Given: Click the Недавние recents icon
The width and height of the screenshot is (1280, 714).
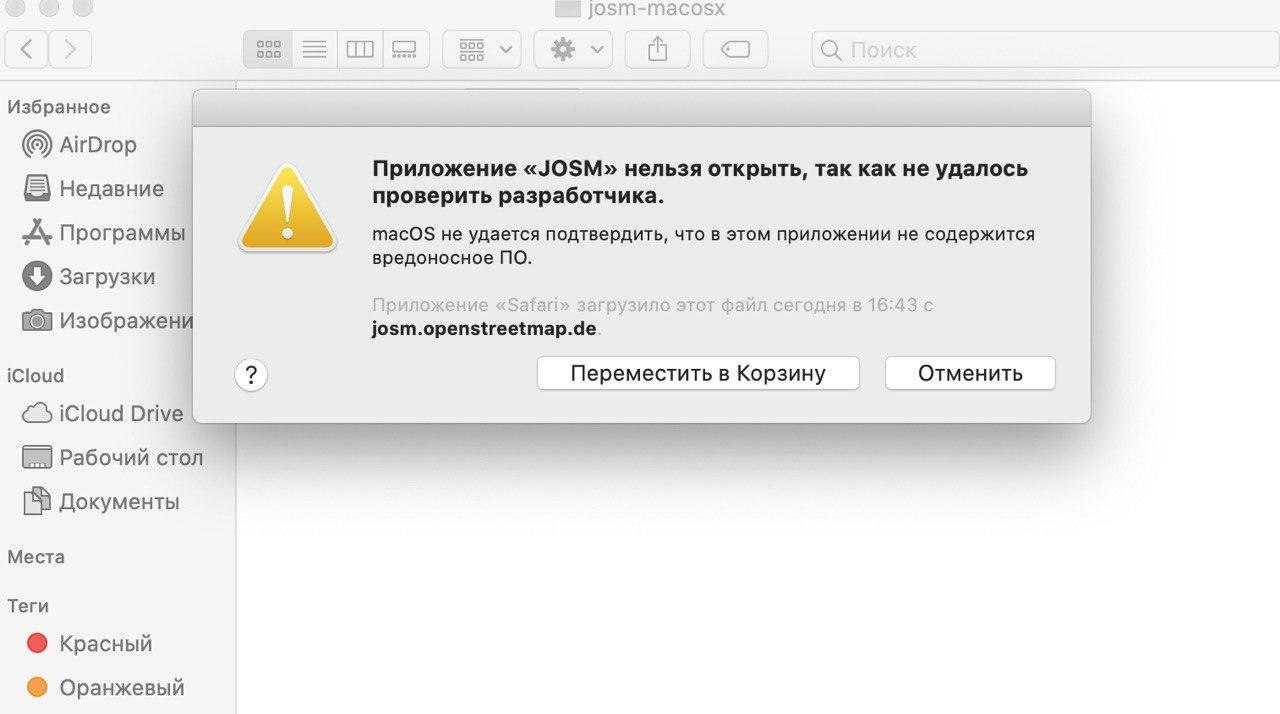Looking at the screenshot, I should 37,188.
